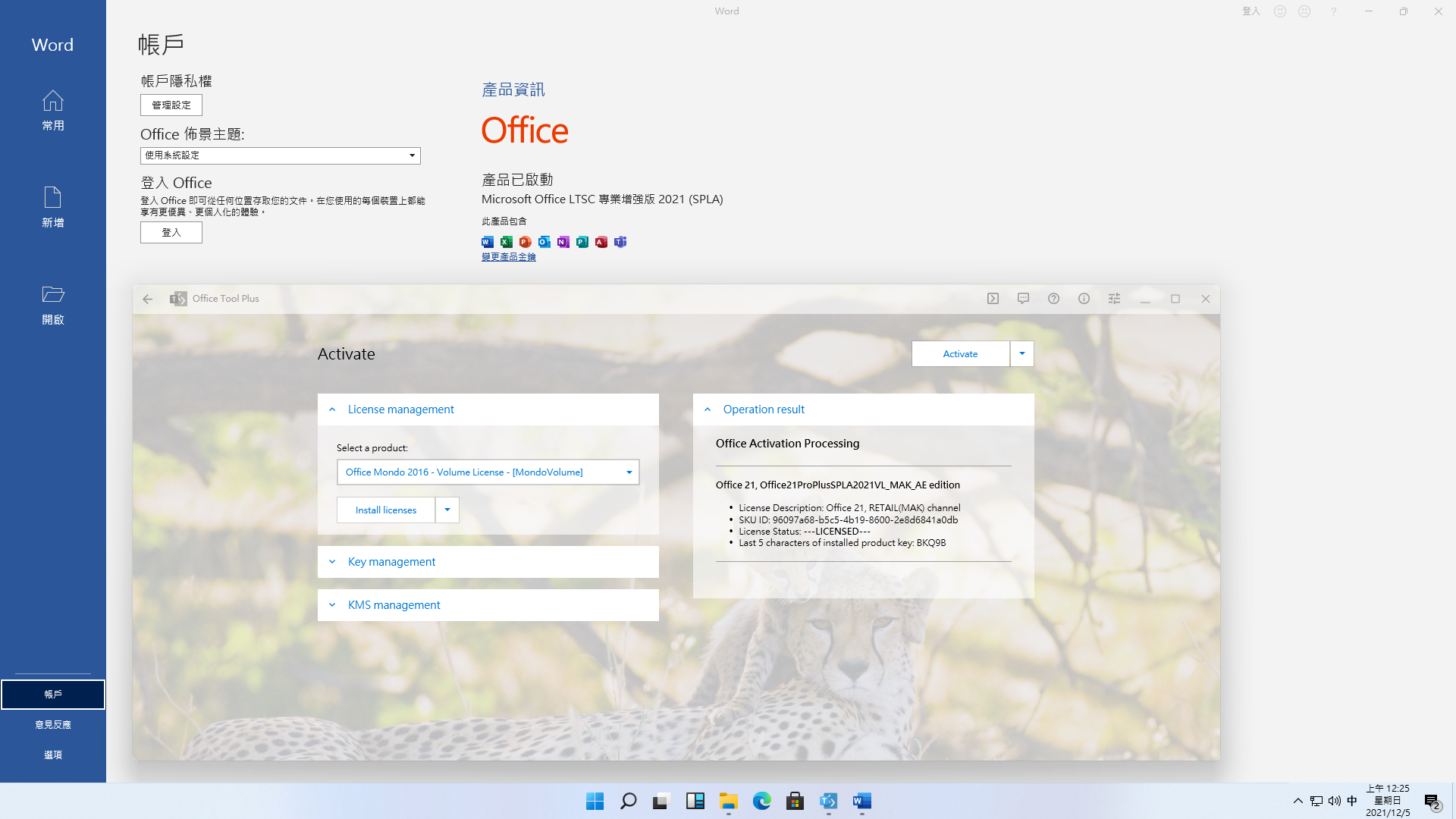The width and height of the screenshot is (1456, 819).
Task: Click the smiley feedback icon in Word title bar
Action: (1280, 11)
